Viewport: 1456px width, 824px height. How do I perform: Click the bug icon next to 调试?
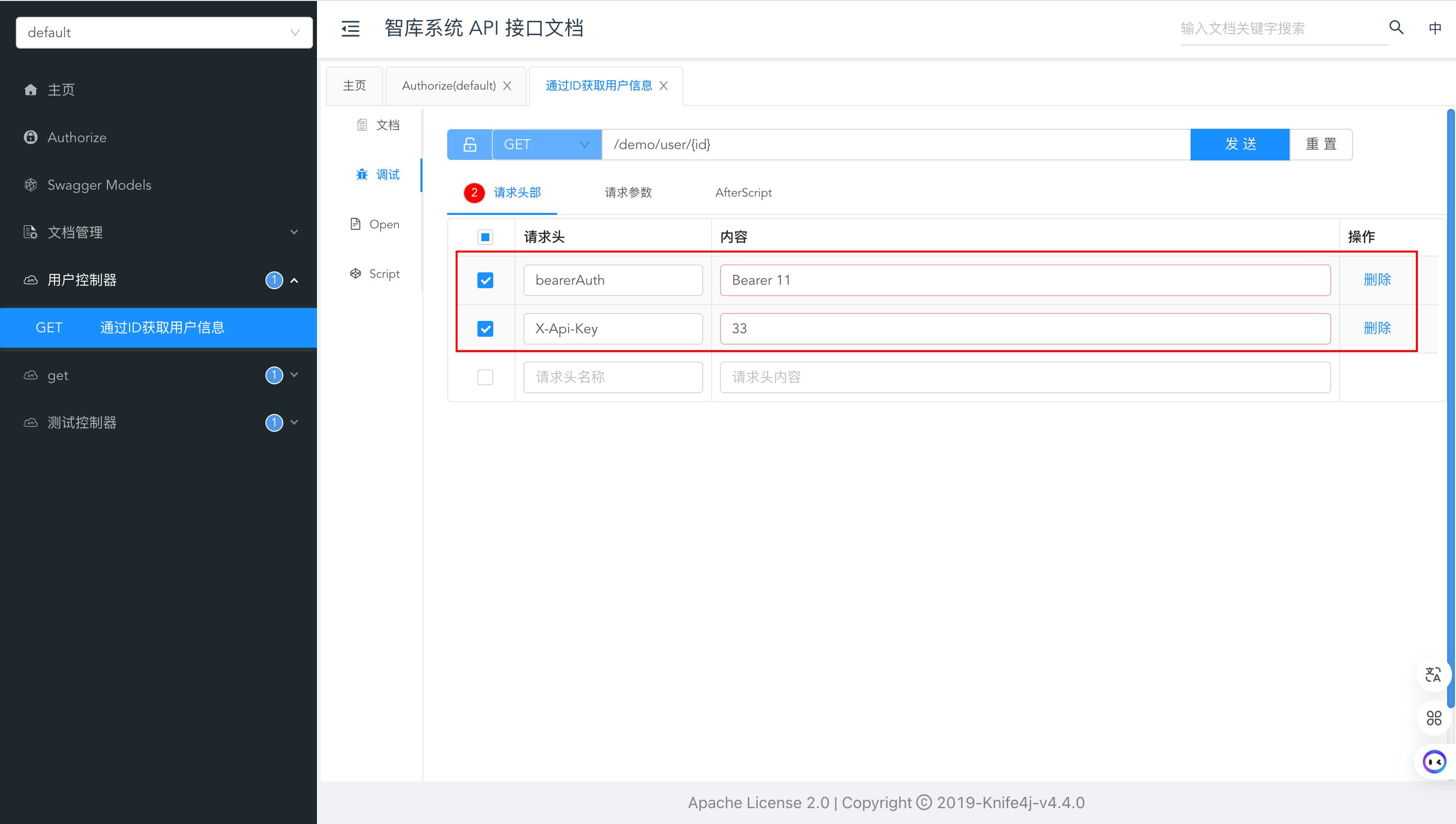coord(362,174)
